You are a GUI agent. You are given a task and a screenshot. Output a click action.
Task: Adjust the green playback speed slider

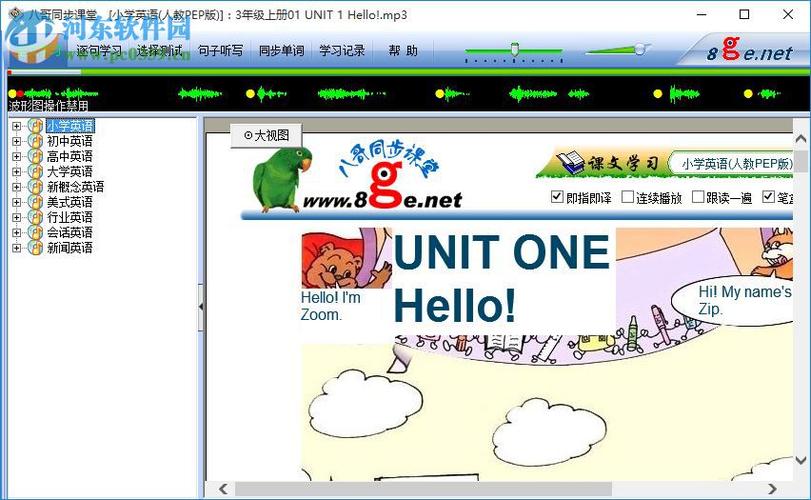pyautogui.click(x=514, y=50)
